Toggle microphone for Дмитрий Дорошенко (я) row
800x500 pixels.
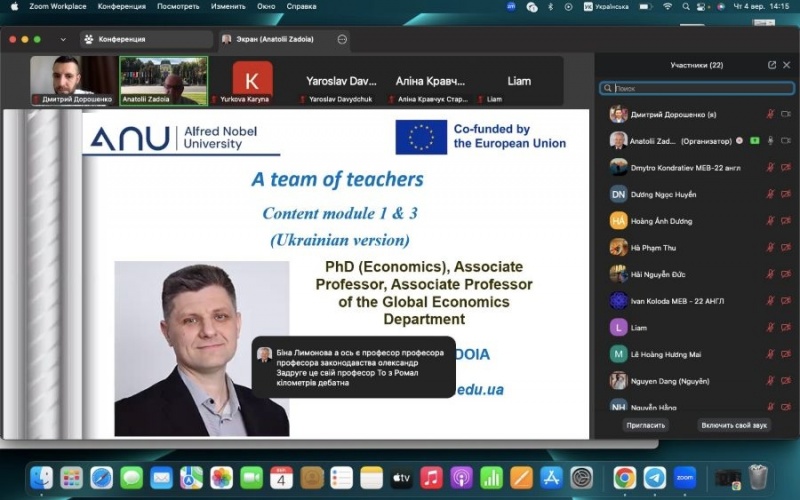pos(770,114)
